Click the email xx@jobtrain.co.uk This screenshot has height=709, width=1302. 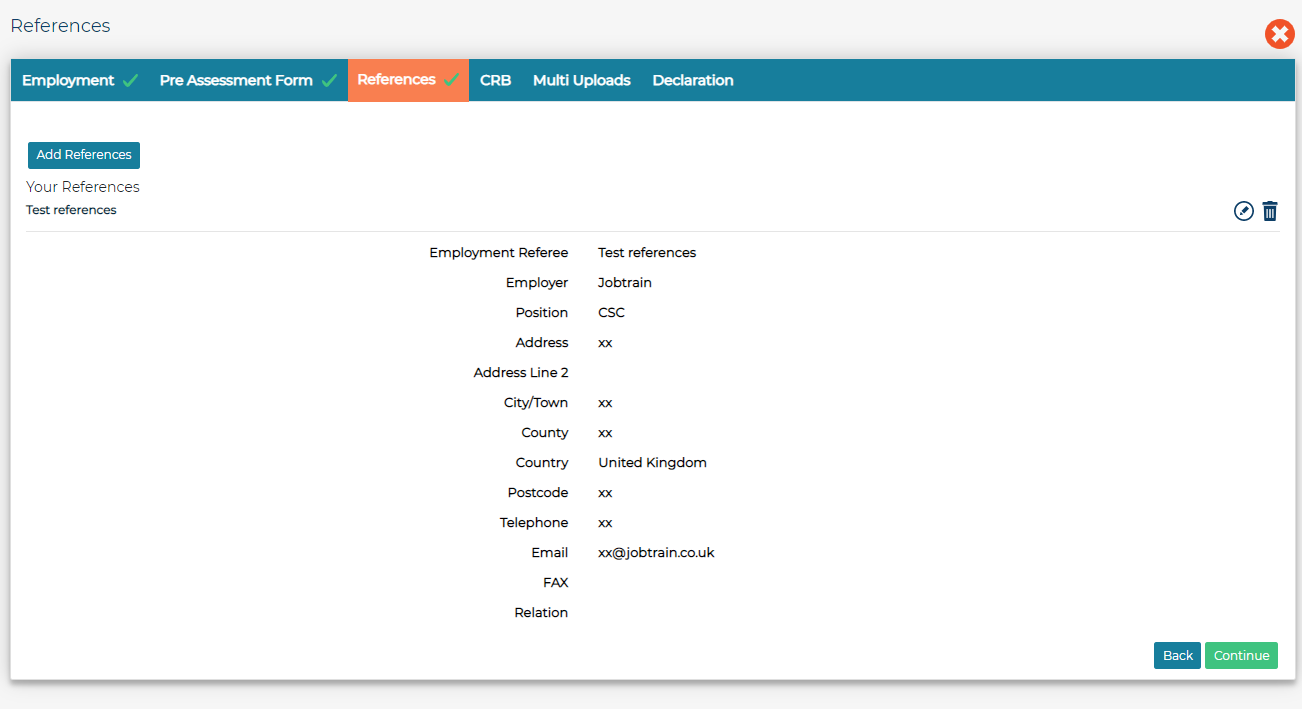[656, 552]
